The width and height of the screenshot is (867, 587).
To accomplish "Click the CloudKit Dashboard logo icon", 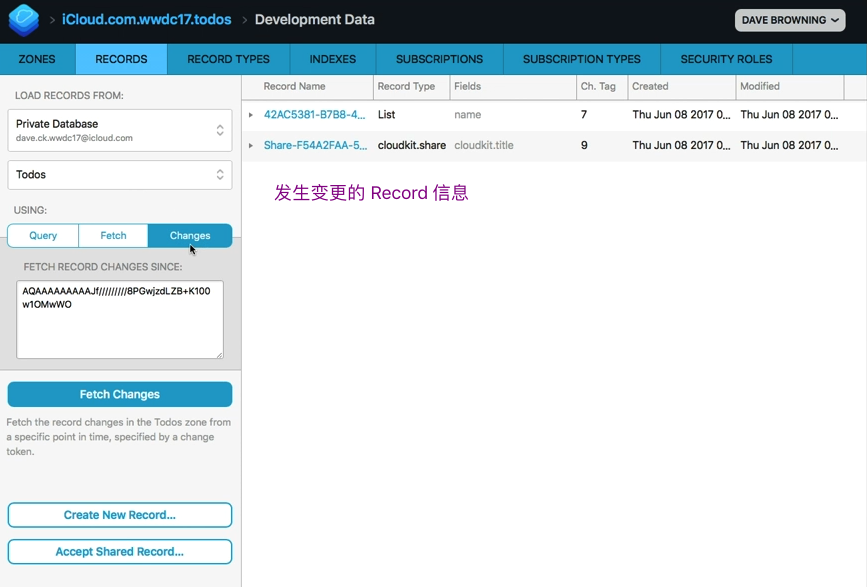I will click(24, 20).
